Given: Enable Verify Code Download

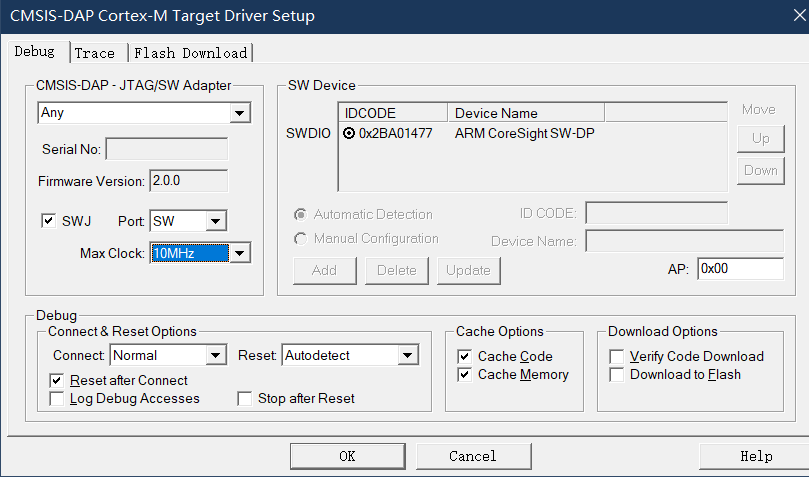Looking at the screenshot, I should (617, 356).
